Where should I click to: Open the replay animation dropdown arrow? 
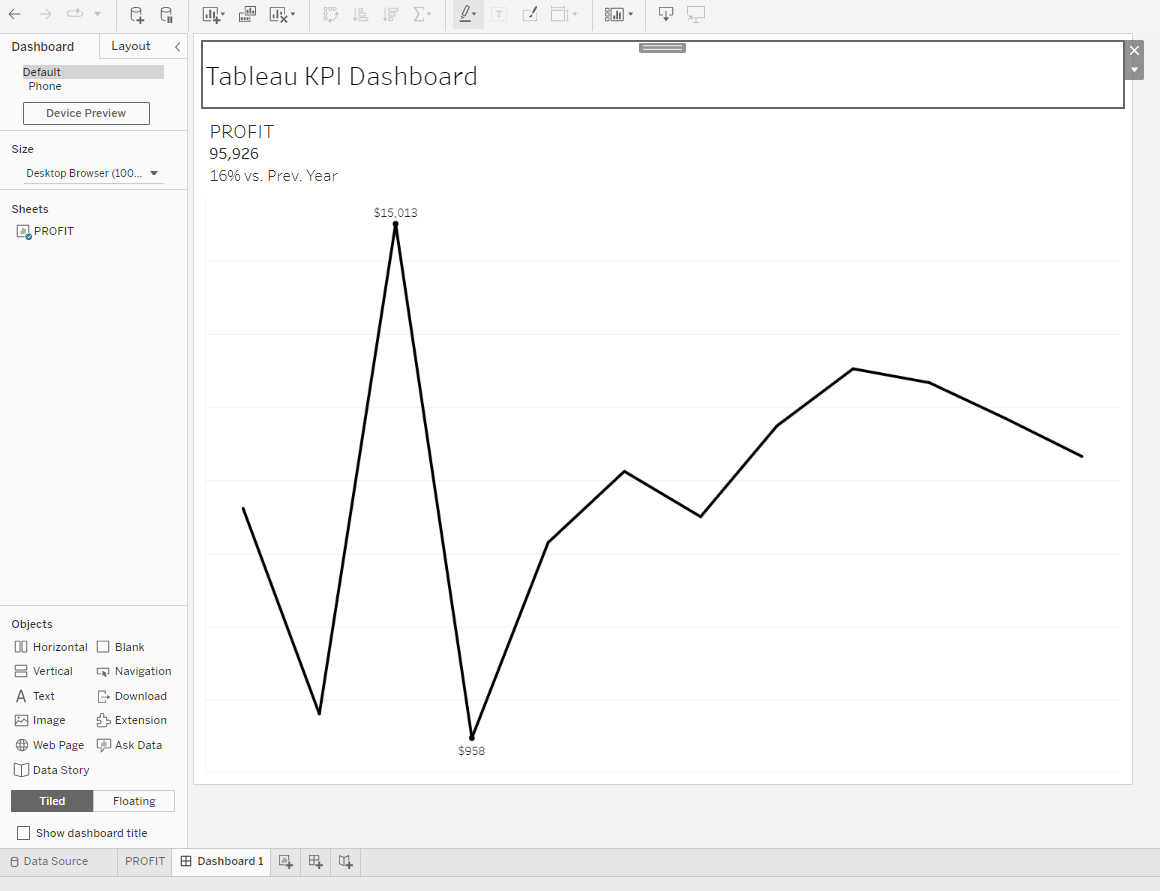(97, 14)
